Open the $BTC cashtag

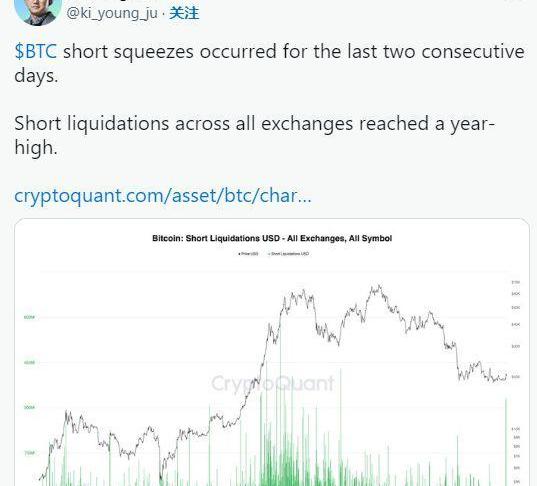pyautogui.click(x=36, y=52)
